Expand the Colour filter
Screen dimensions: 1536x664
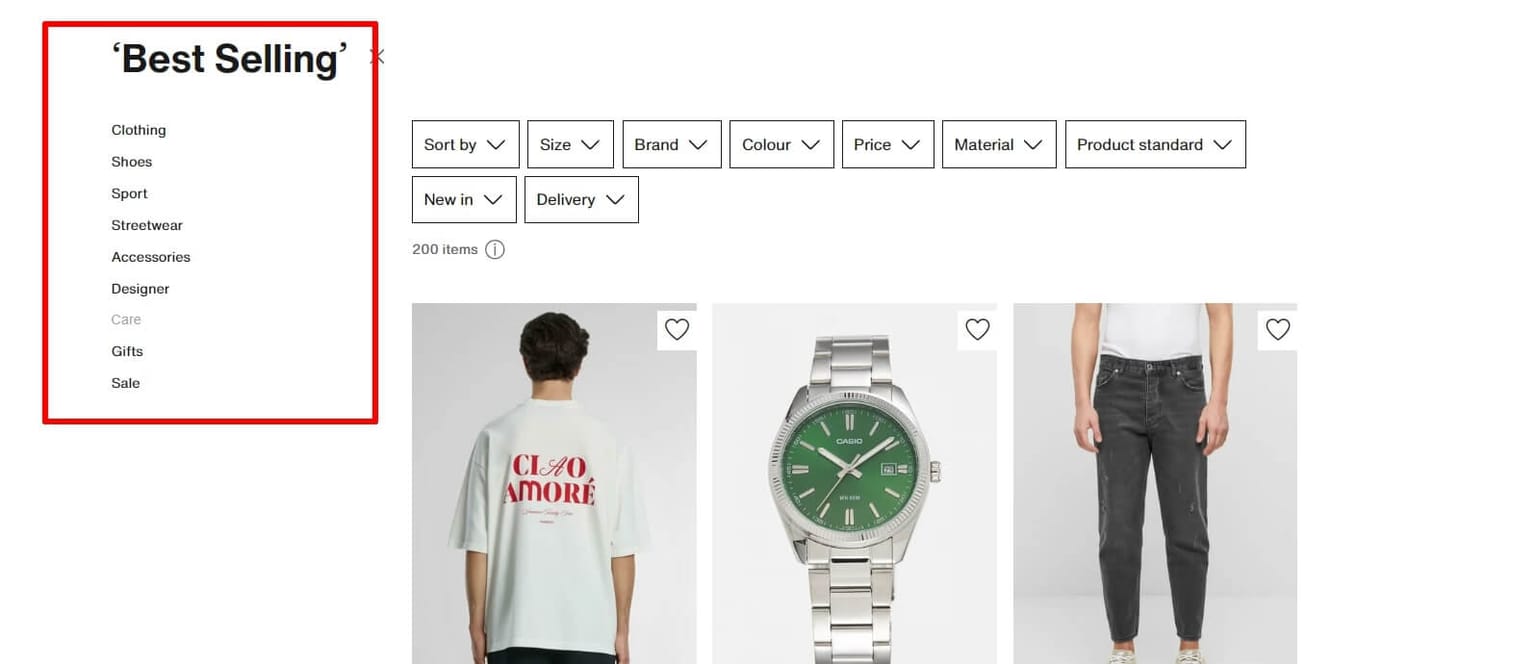[x=781, y=144]
